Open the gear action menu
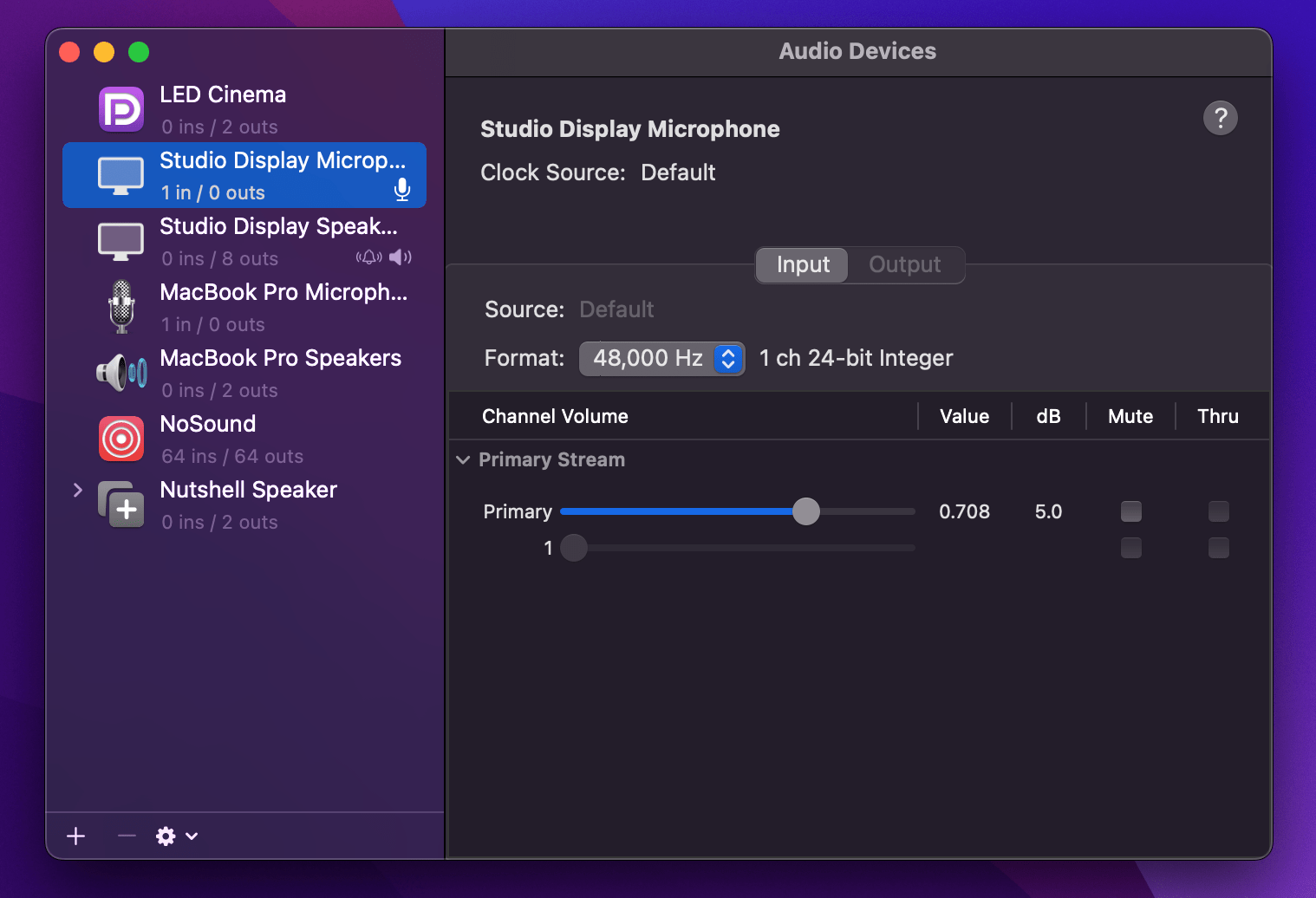The width and height of the screenshot is (1316, 898). point(166,836)
